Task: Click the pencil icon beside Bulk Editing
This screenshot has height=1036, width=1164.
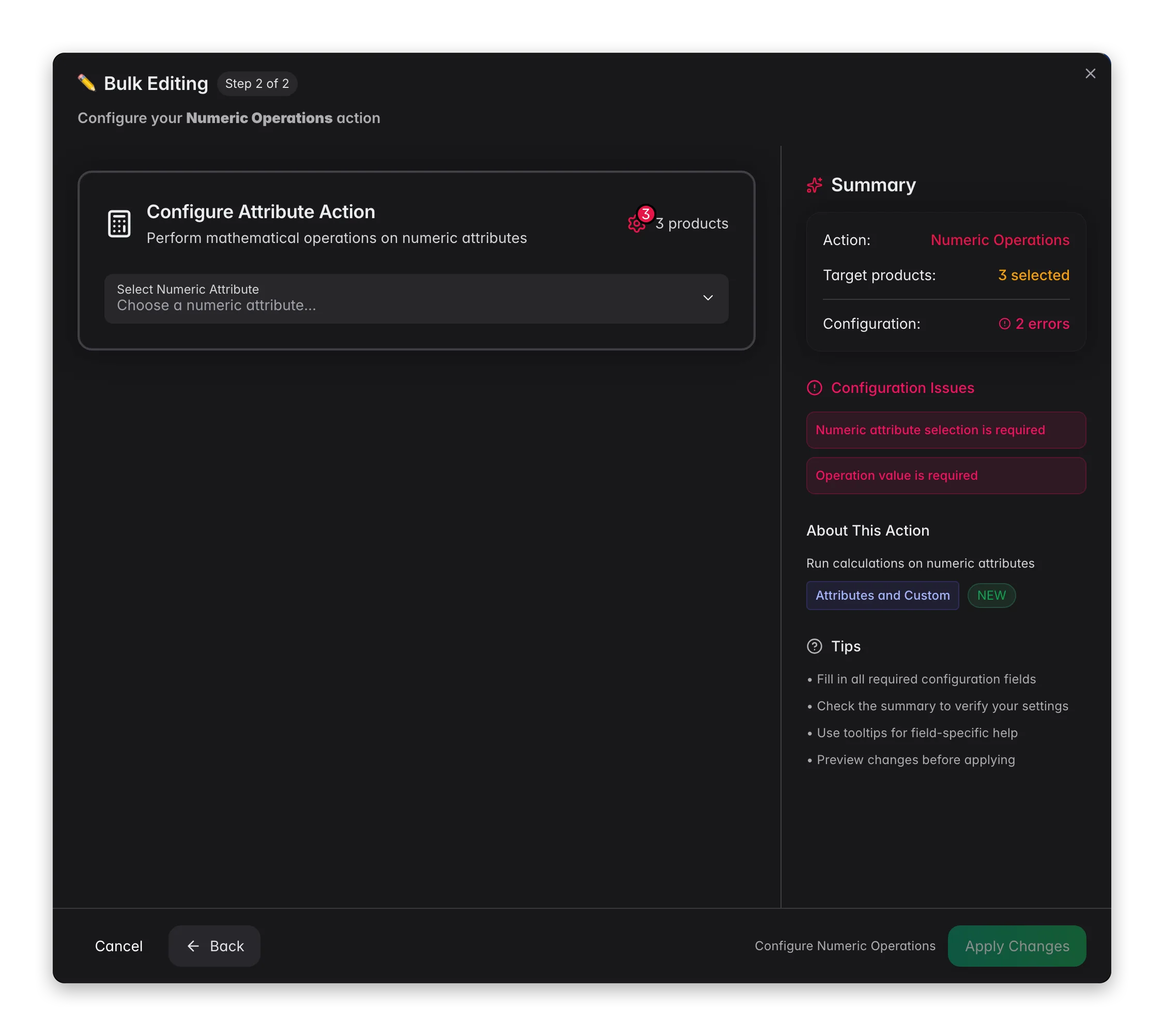Action: 86,83
